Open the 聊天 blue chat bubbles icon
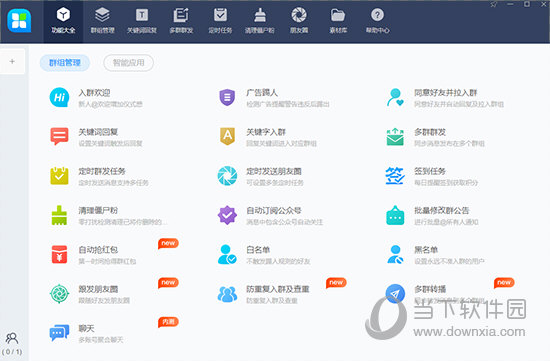 click(x=59, y=333)
